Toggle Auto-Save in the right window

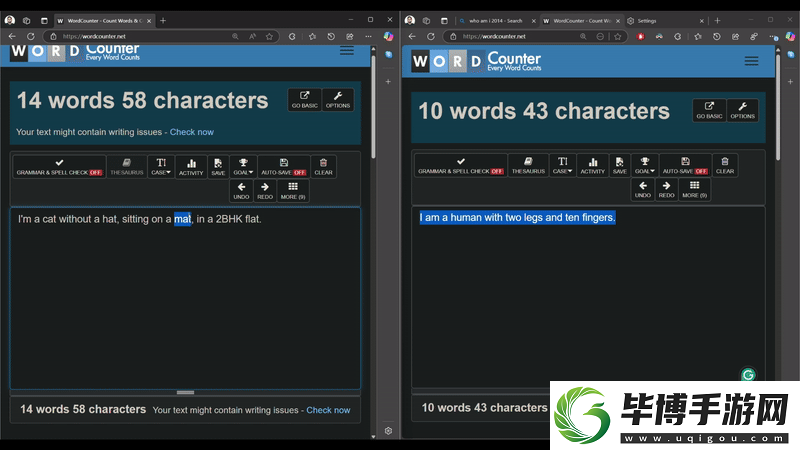685,166
